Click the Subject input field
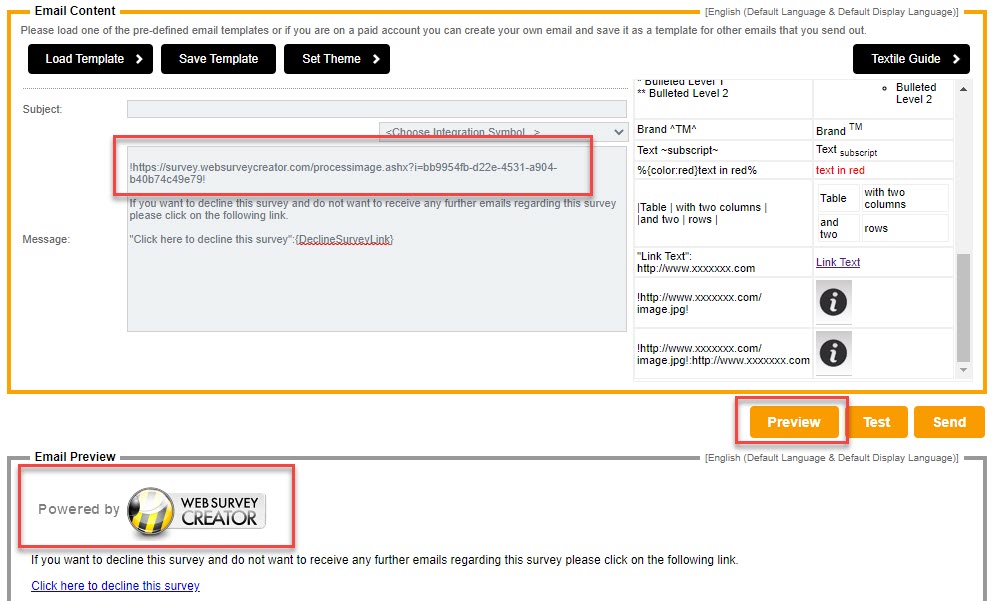This screenshot has width=992, height=601. (376, 109)
